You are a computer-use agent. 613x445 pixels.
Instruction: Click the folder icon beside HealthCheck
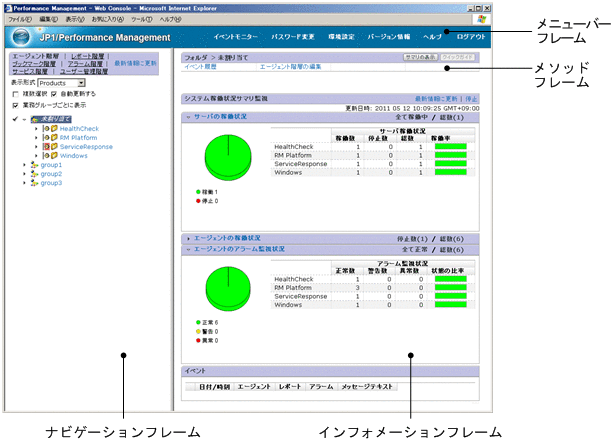point(54,128)
